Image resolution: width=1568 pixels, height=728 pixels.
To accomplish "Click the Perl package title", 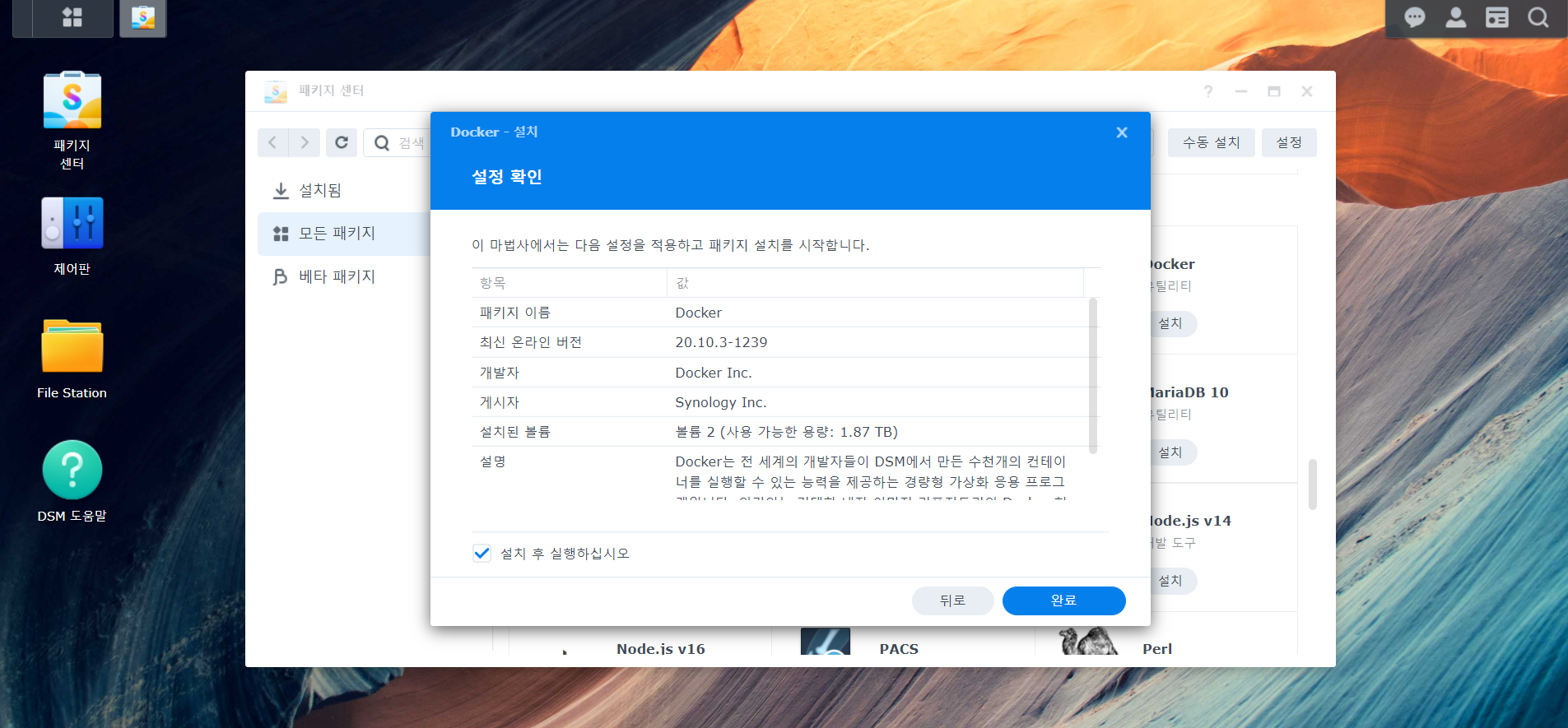I will (1157, 649).
